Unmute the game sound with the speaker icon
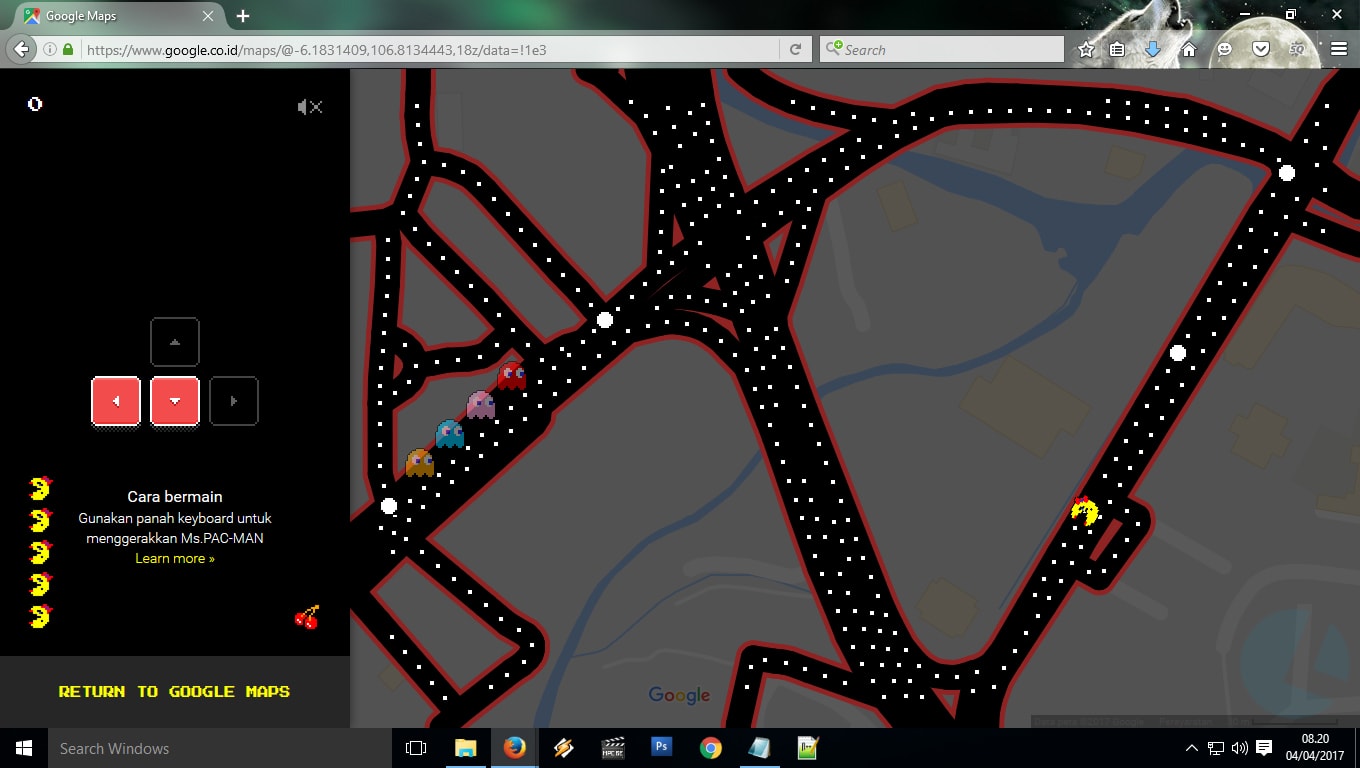The height and width of the screenshot is (768, 1360). click(309, 107)
